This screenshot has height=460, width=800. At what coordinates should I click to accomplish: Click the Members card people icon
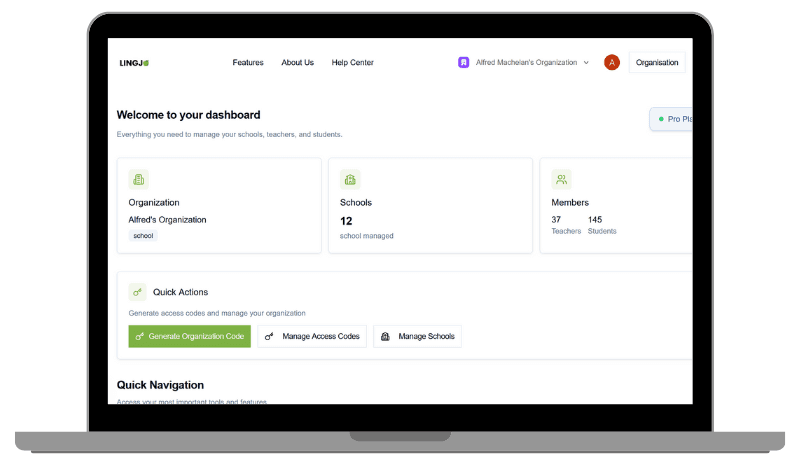click(561, 179)
